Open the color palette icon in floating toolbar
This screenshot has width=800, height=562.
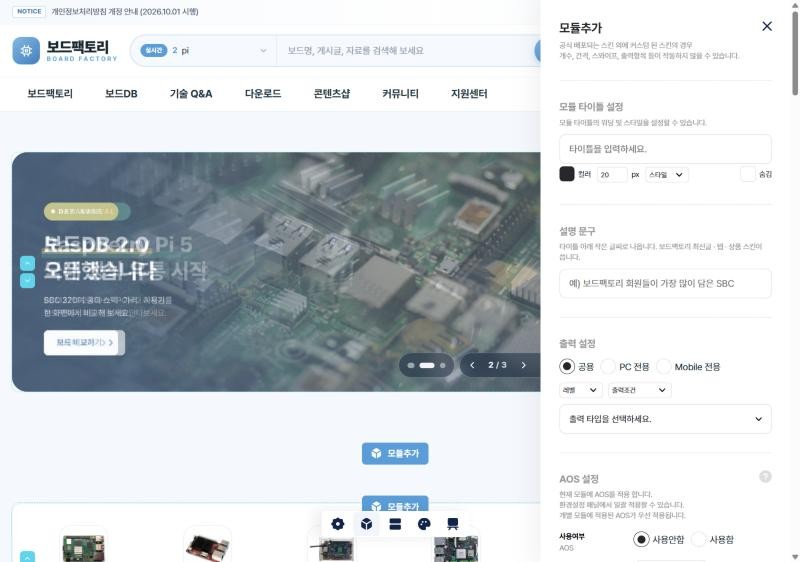click(x=424, y=524)
